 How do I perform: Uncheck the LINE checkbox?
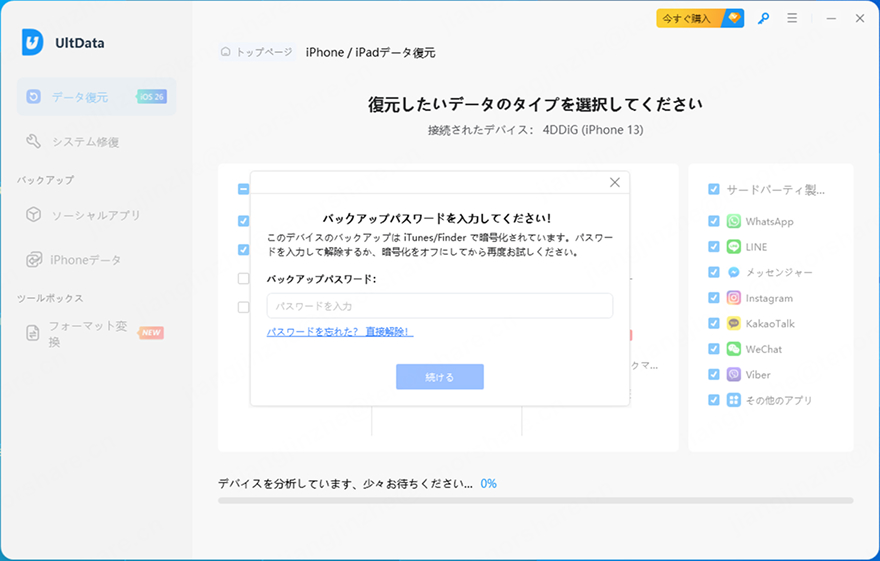[x=713, y=247]
